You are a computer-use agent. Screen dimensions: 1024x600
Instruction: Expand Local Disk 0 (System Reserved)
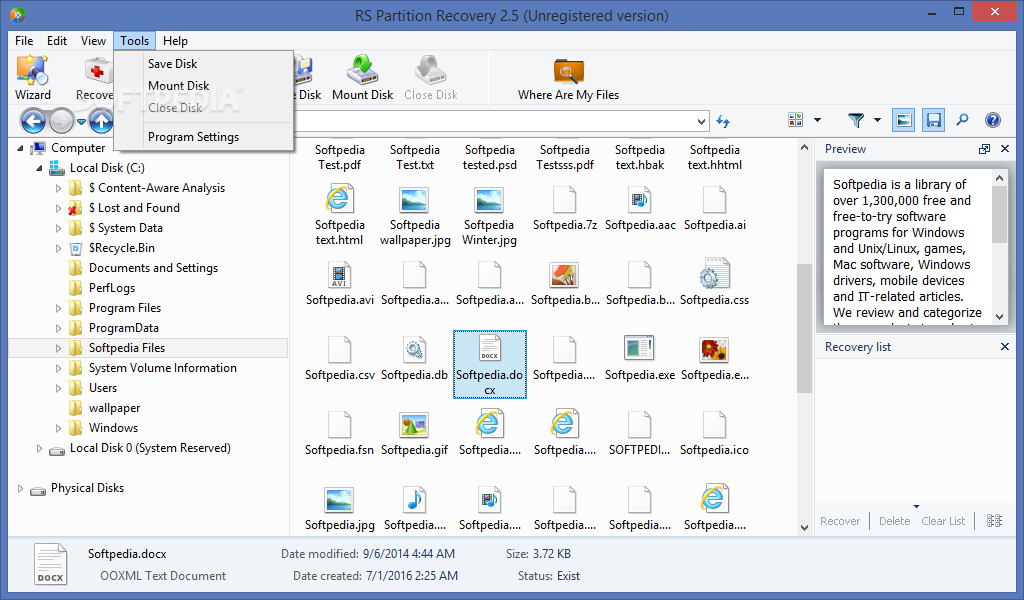point(39,449)
